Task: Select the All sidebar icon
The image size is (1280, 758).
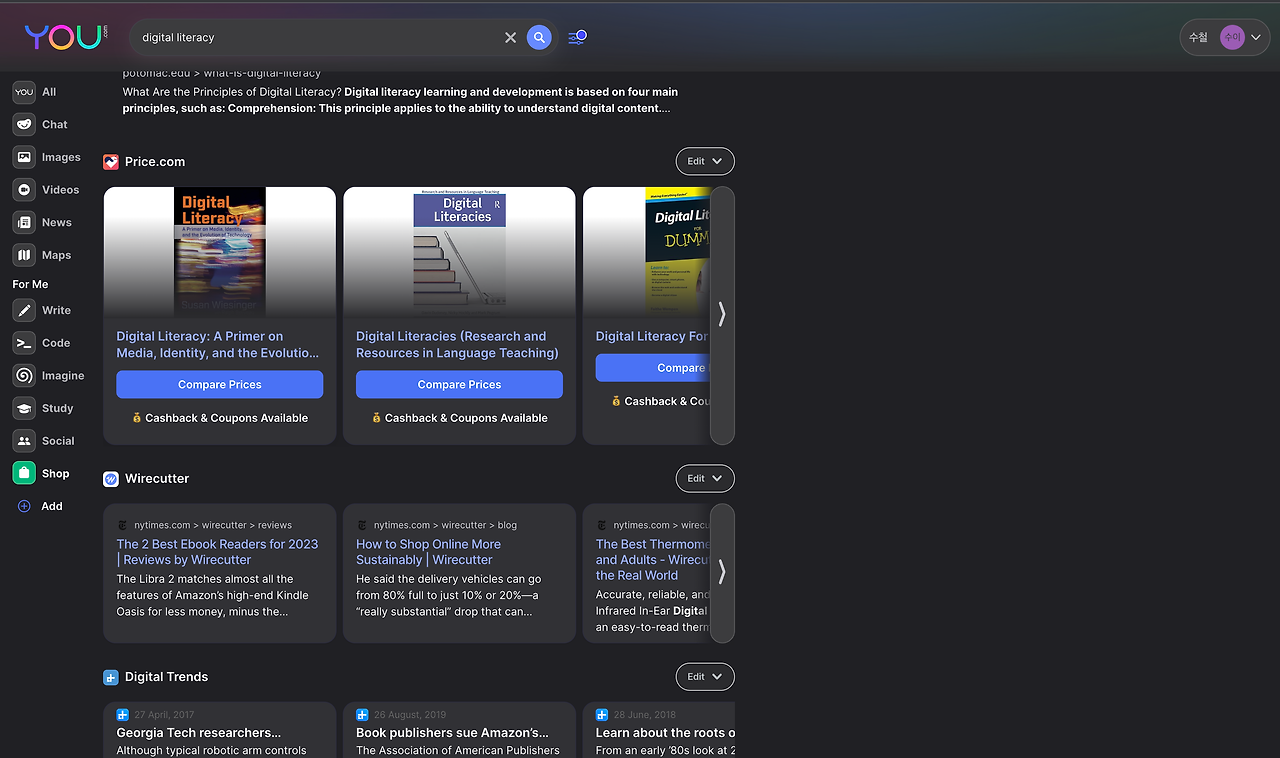Action: tap(24, 92)
